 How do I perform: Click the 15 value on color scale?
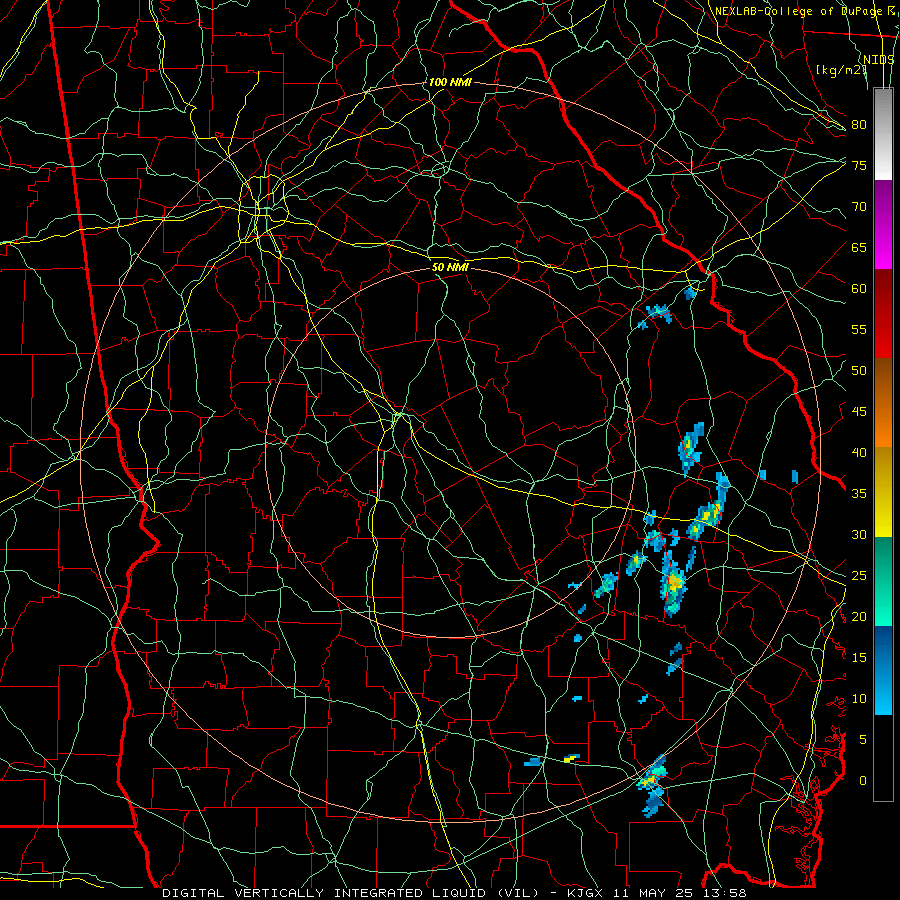point(859,657)
